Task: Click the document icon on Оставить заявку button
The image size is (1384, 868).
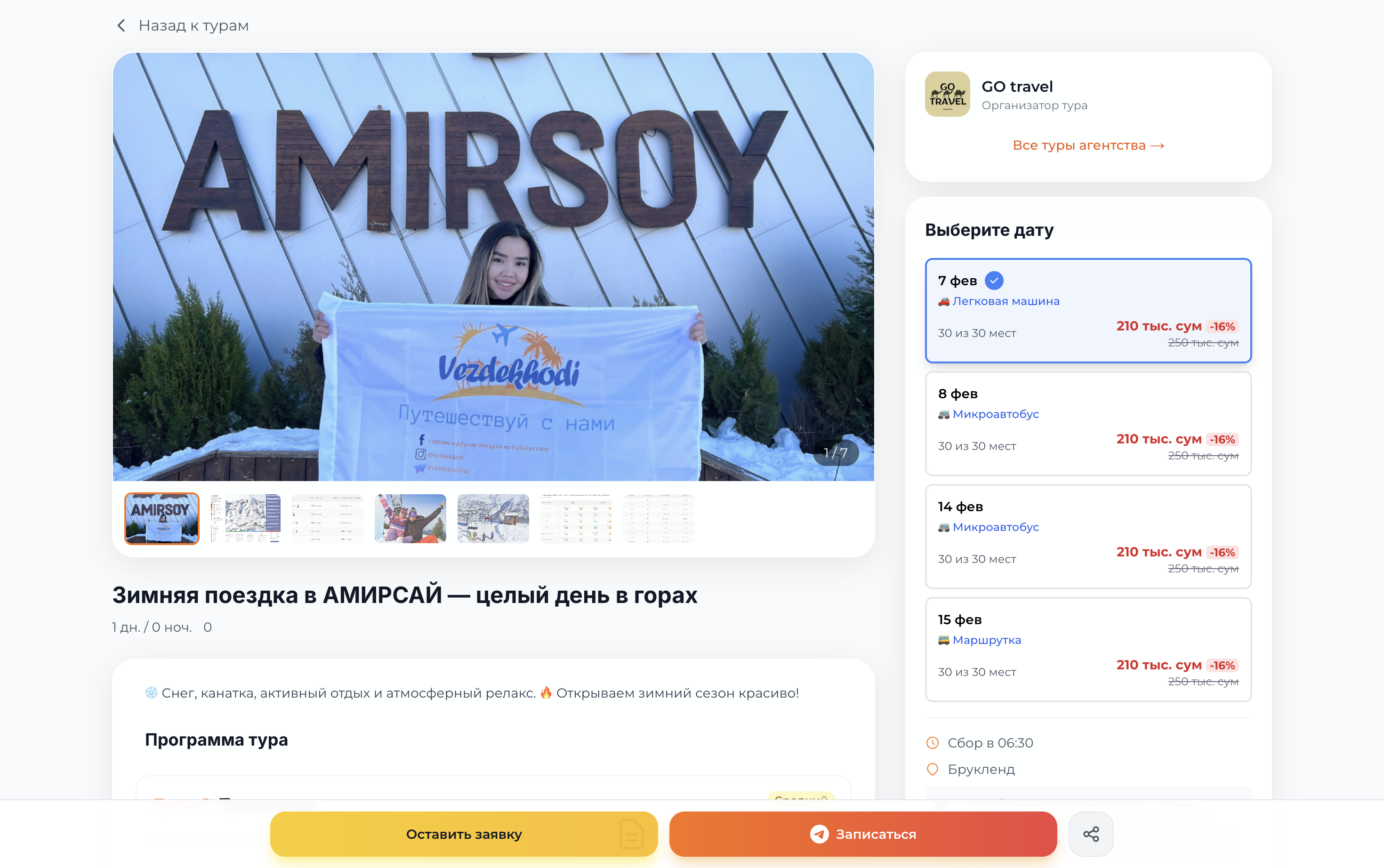Action: [631, 834]
